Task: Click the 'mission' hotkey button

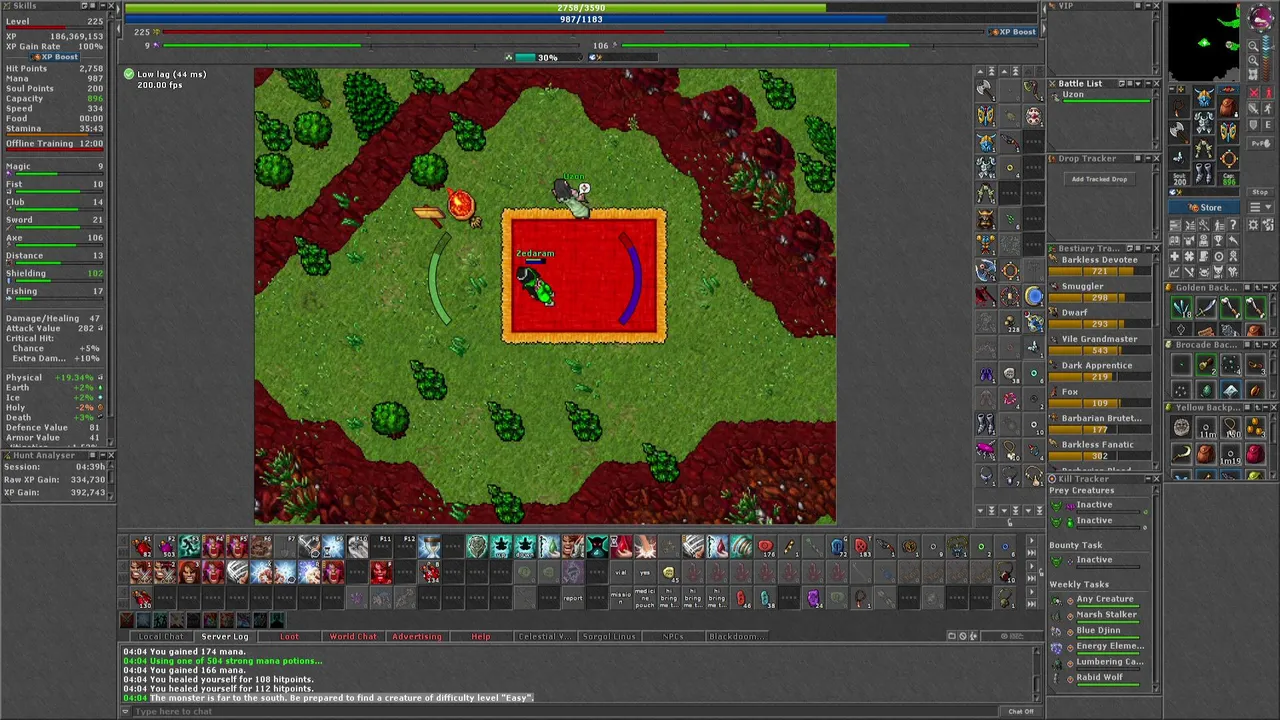Action: point(621,598)
